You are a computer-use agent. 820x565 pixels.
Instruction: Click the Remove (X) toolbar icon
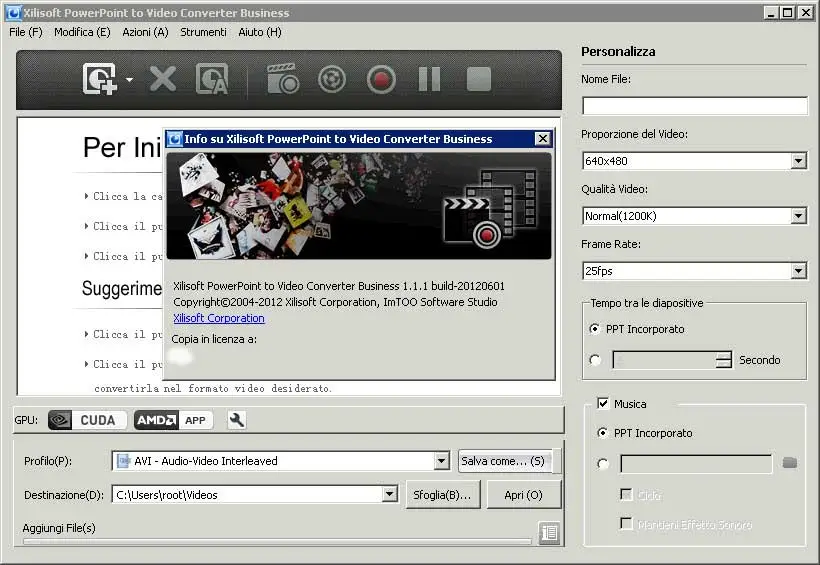tap(163, 80)
